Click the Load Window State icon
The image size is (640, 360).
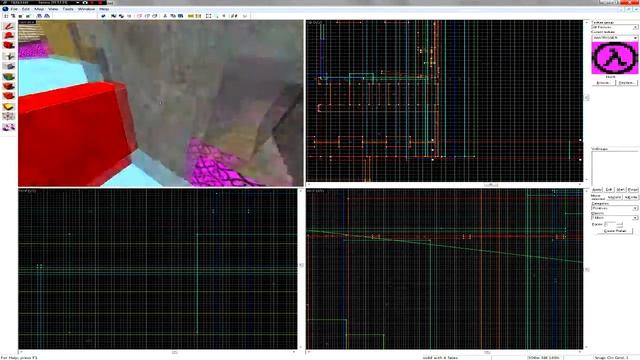[x=40, y=16]
